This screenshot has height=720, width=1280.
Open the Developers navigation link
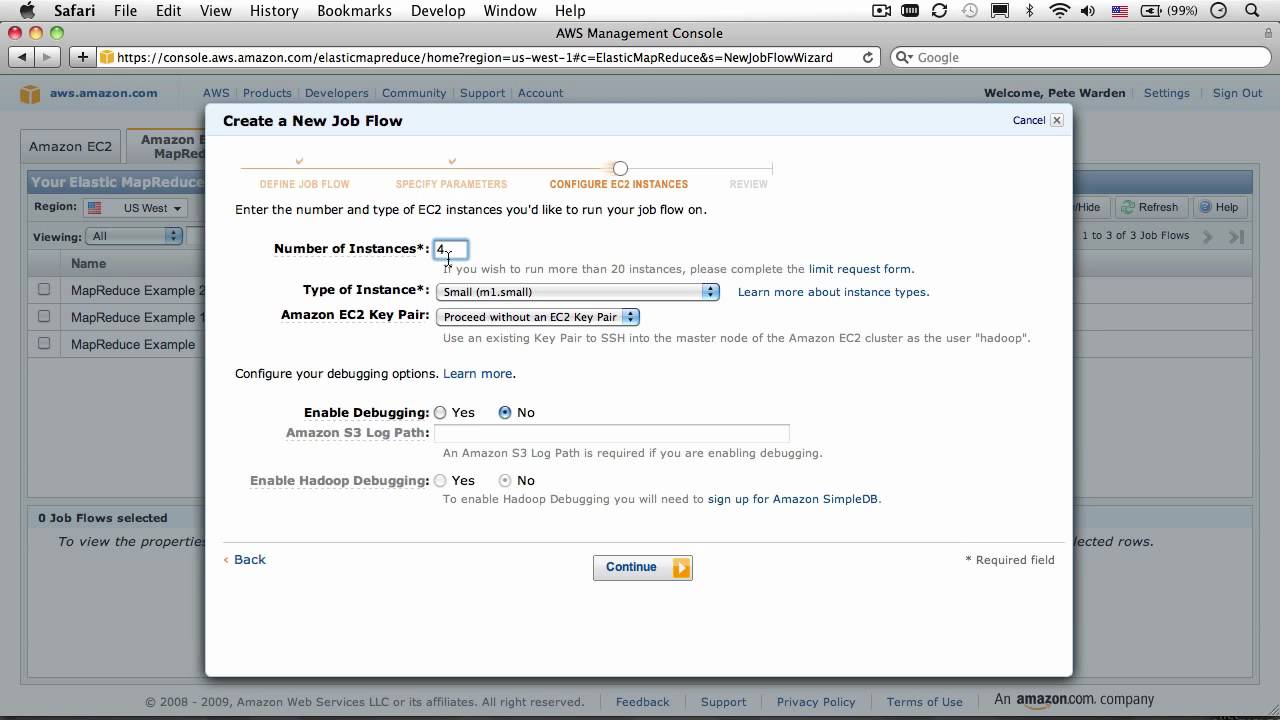[x=337, y=93]
